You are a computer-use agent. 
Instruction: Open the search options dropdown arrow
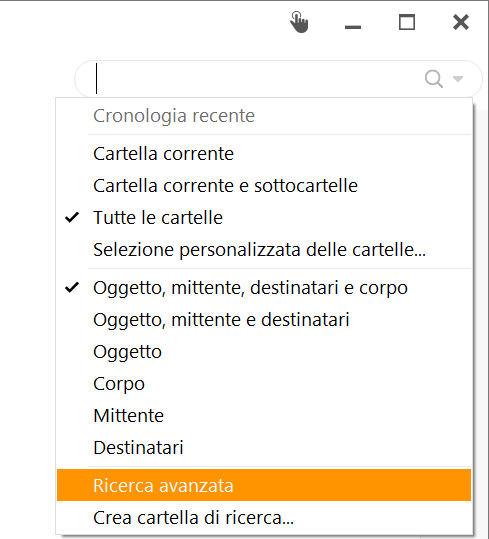tap(458, 79)
